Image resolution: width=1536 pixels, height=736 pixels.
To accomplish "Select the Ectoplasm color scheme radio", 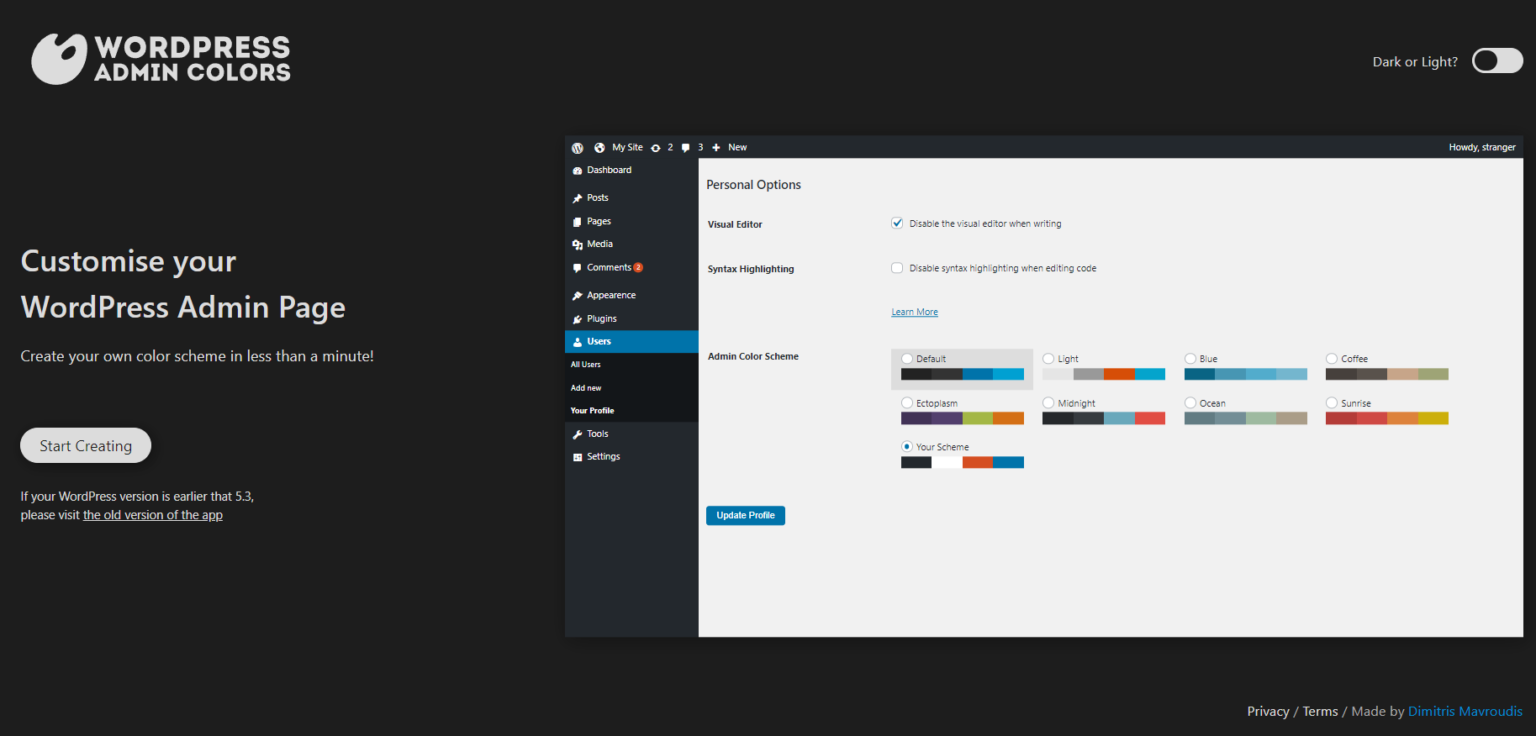I will (x=907, y=403).
